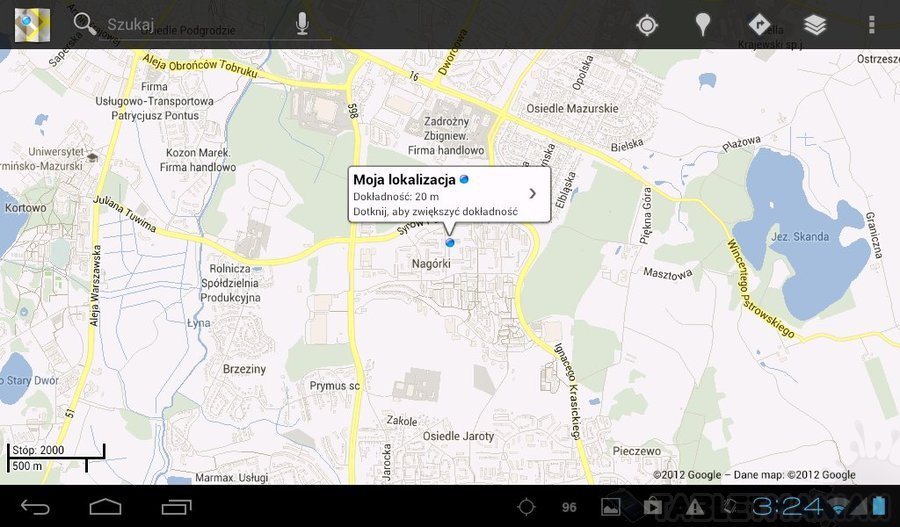Tap the Dworcowa street label

pyautogui.click(x=452, y=52)
